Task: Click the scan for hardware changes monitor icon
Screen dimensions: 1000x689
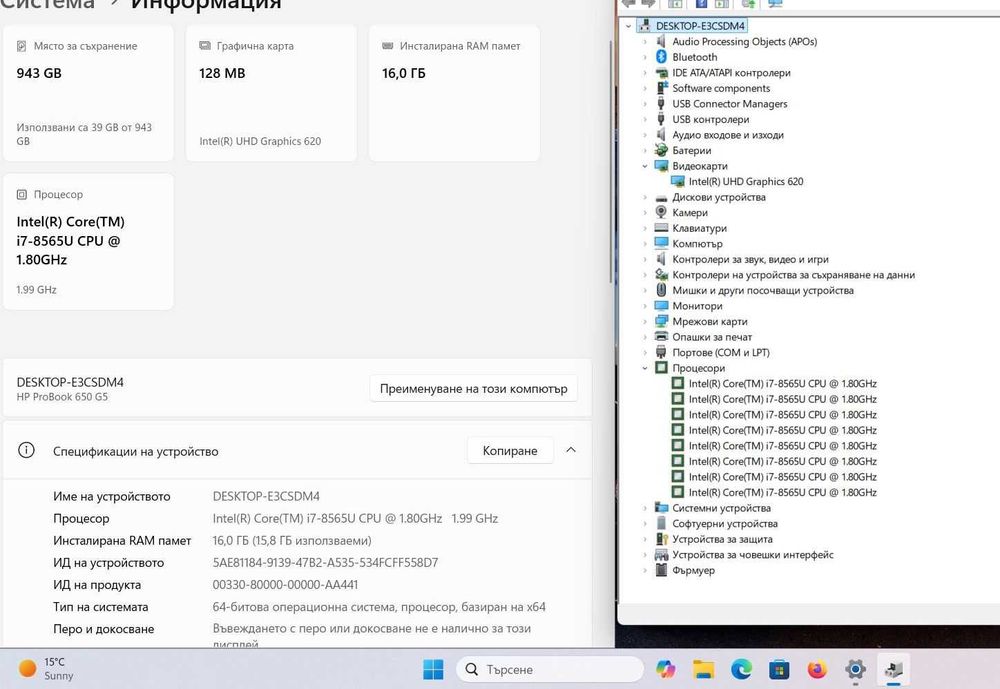Action: [x=775, y=4]
